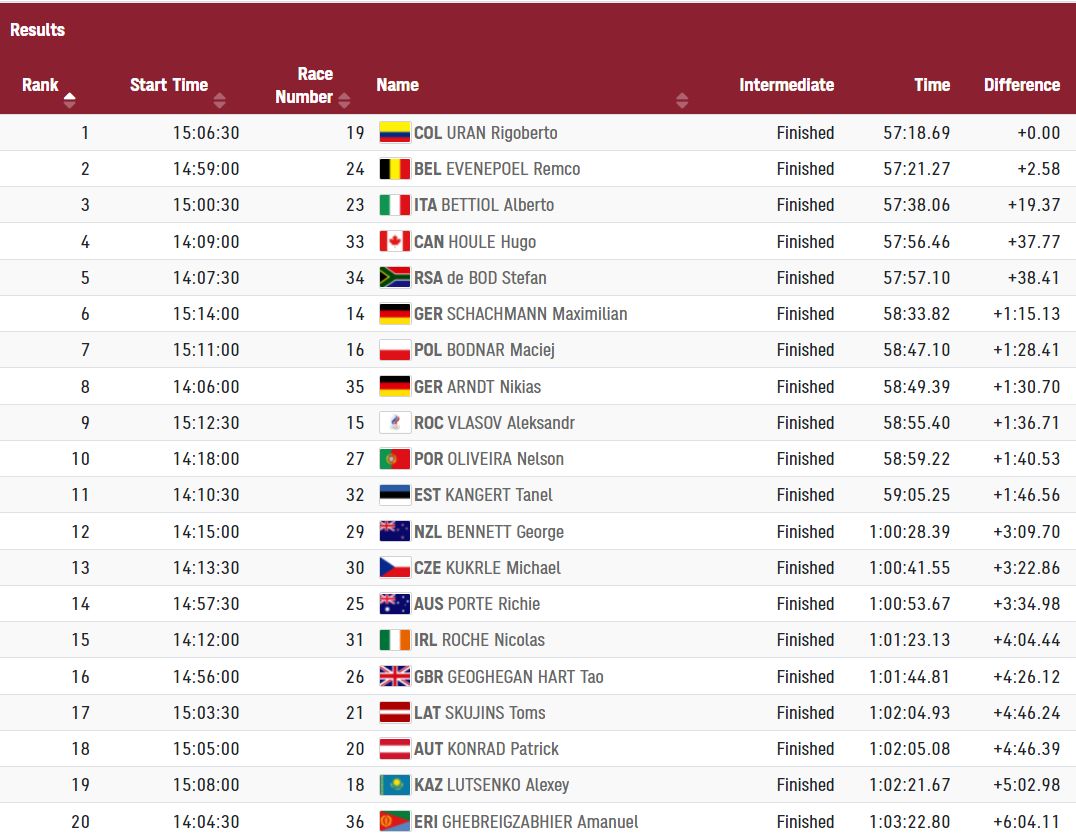Open rider ITA BETTIOL Alberto
This screenshot has height=833, width=1076.
pos(484,205)
